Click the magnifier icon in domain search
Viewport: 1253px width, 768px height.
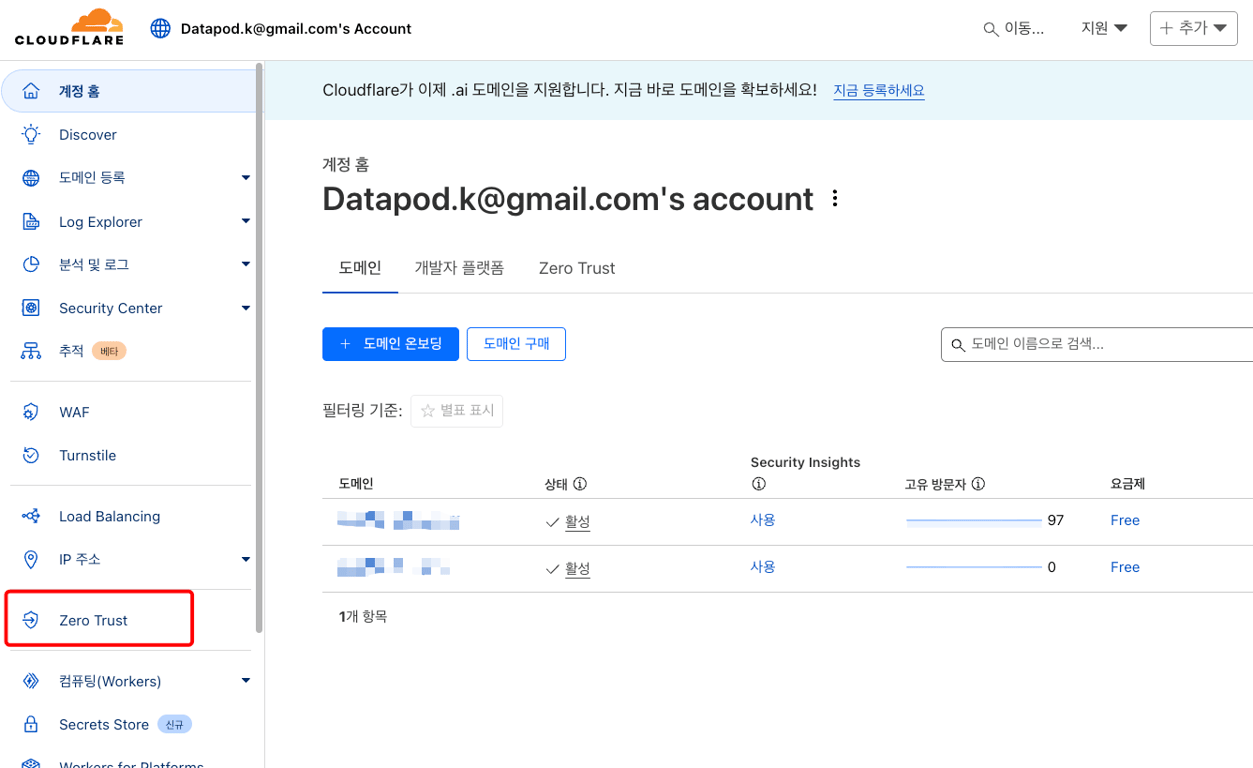(x=958, y=345)
